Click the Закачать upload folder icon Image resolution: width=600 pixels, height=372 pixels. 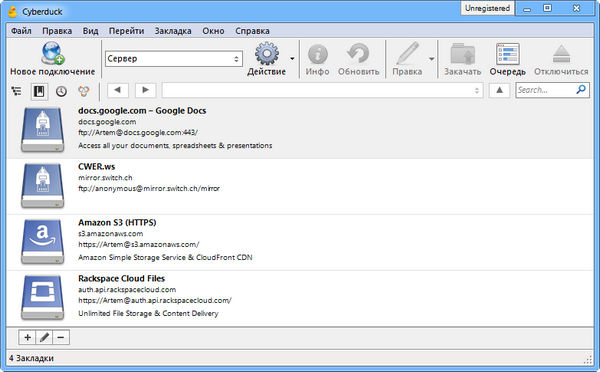(462, 54)
